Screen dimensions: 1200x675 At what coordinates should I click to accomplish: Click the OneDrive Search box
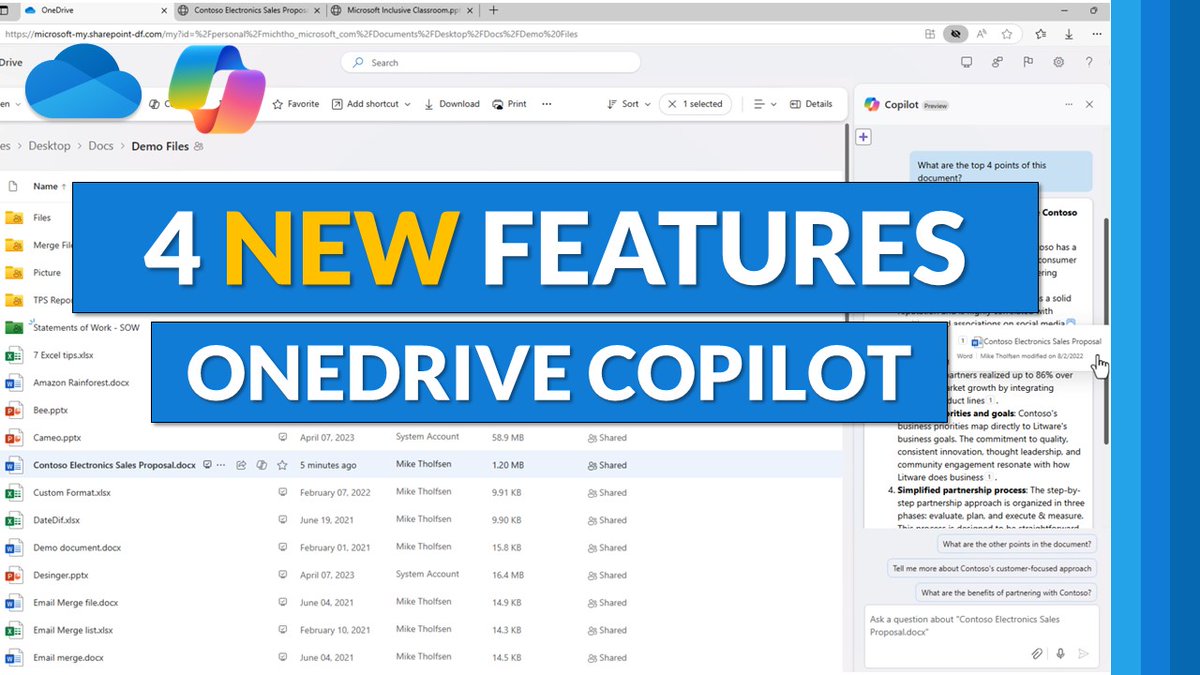coord(490,62)
